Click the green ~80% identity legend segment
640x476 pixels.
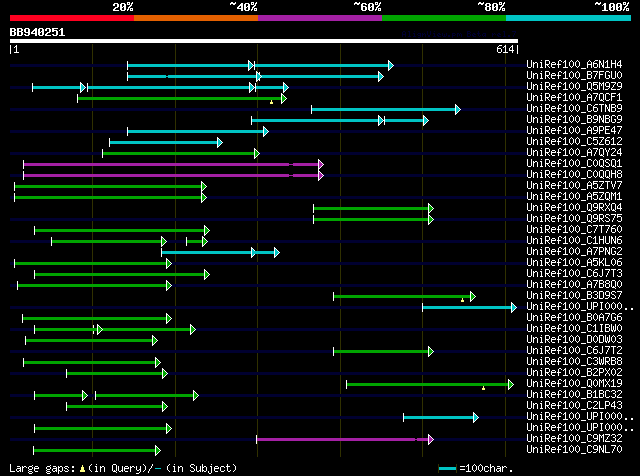pyautogui.click(x=444, y=18)
